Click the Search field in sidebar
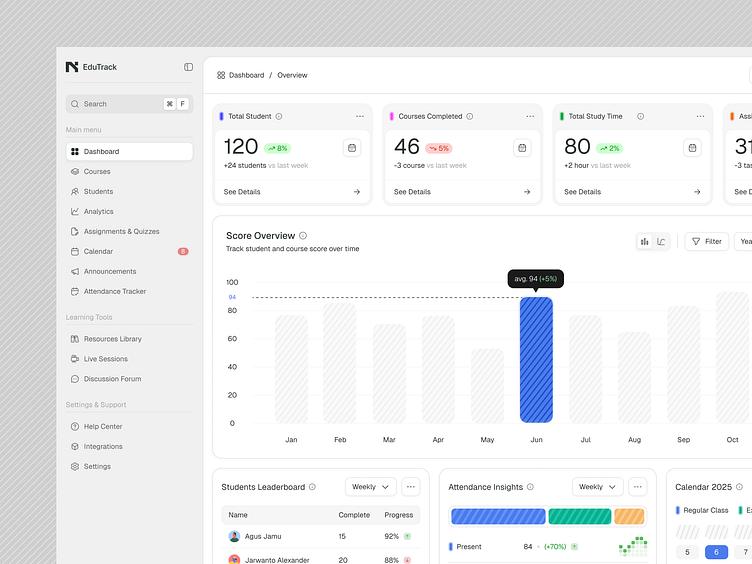This screenshot has width=752, height=564. click(129, 104)
